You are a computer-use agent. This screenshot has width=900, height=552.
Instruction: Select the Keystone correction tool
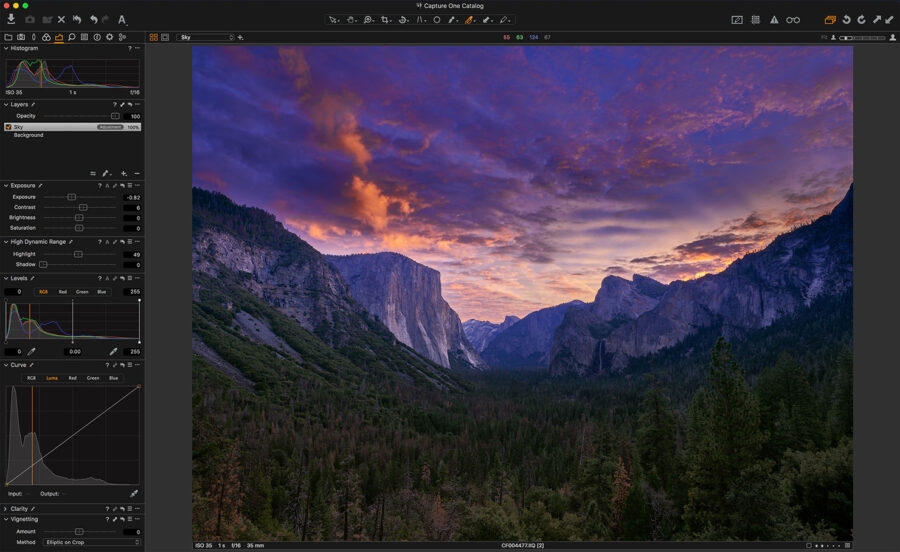coord(421,20)
